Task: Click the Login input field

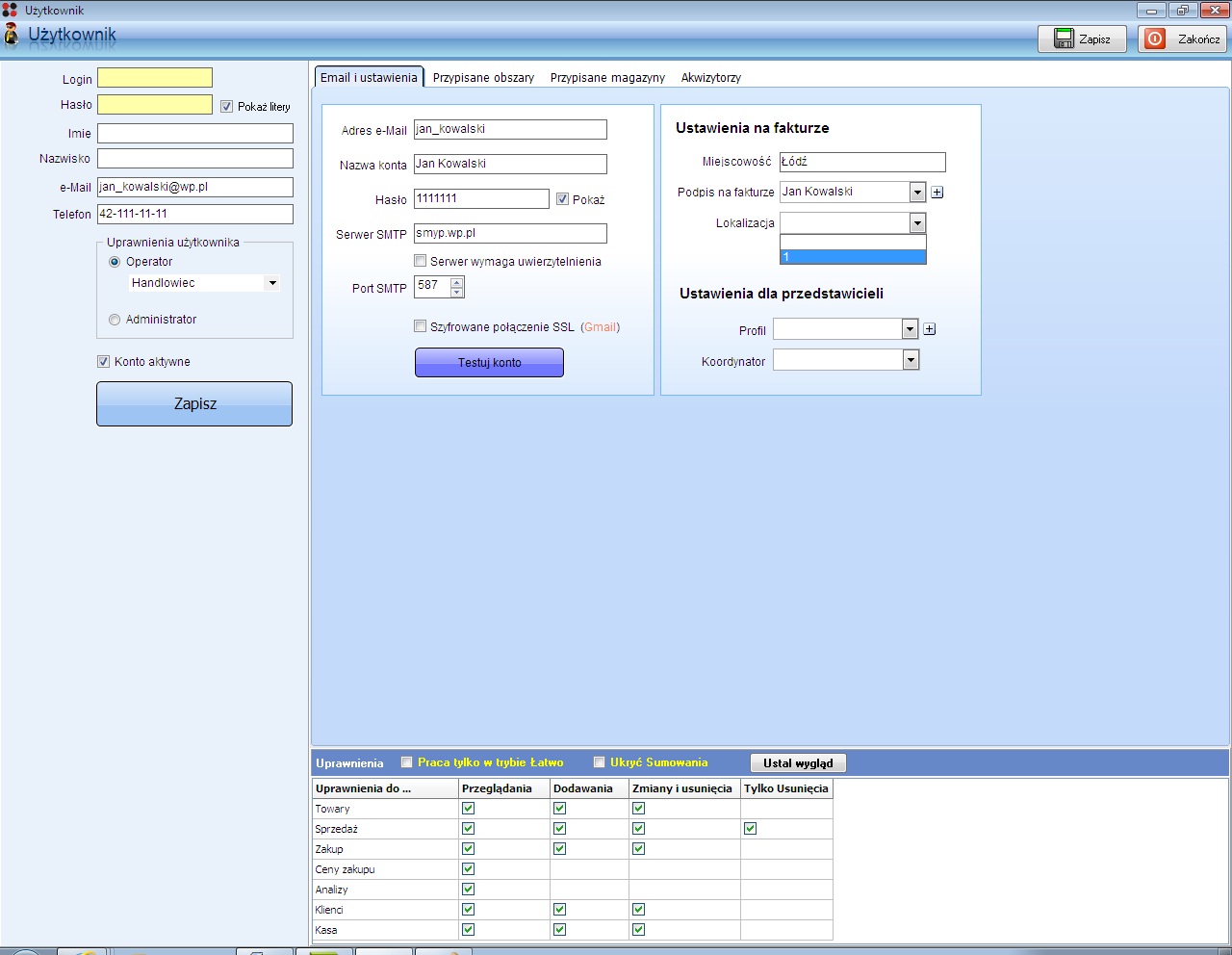Action: point(155,78)
